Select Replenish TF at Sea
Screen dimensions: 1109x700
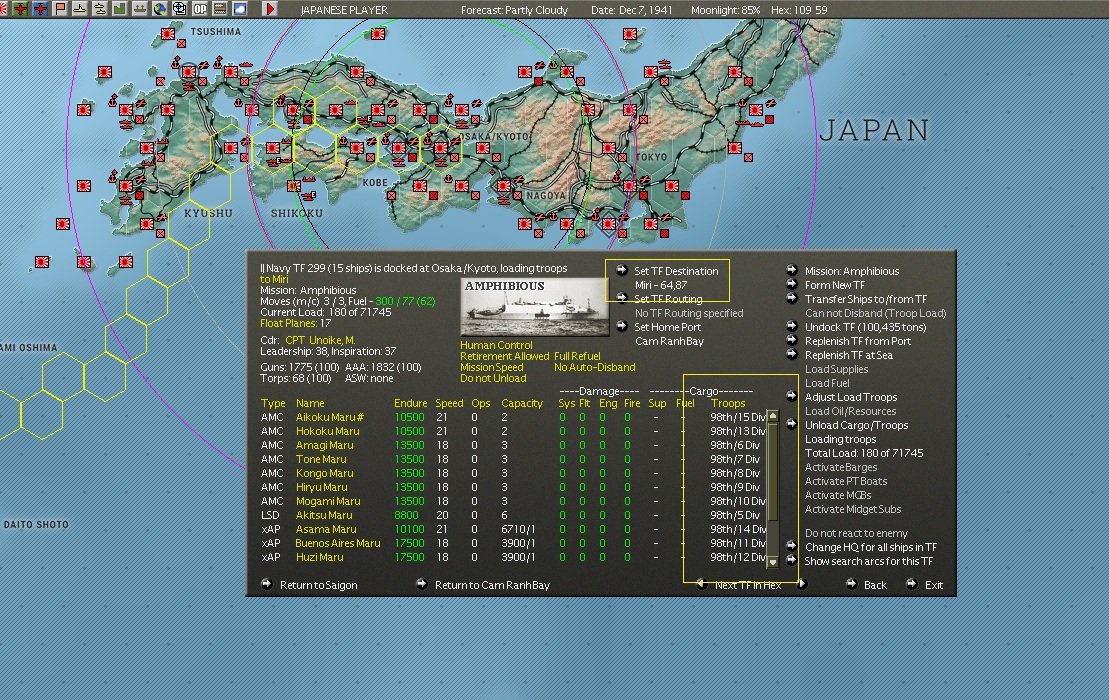[848, 356]
